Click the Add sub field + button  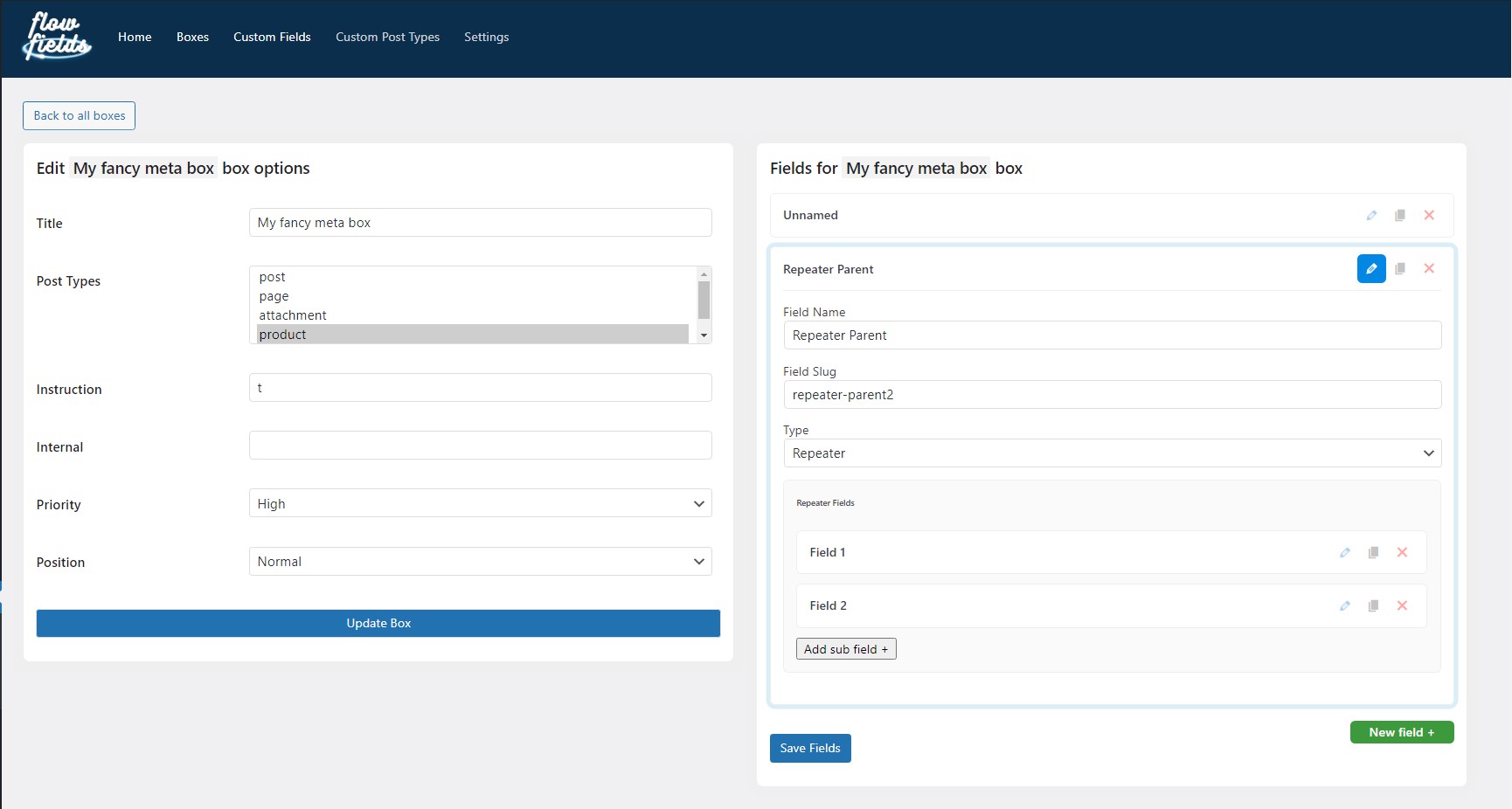click(846, 649)
